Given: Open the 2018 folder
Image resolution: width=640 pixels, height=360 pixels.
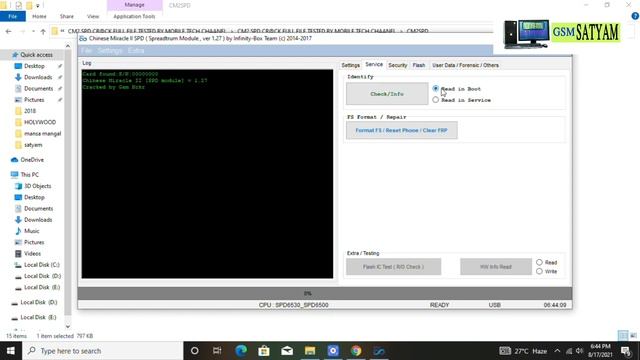Looking at the screenshot, I should click(x=30, y=111).
